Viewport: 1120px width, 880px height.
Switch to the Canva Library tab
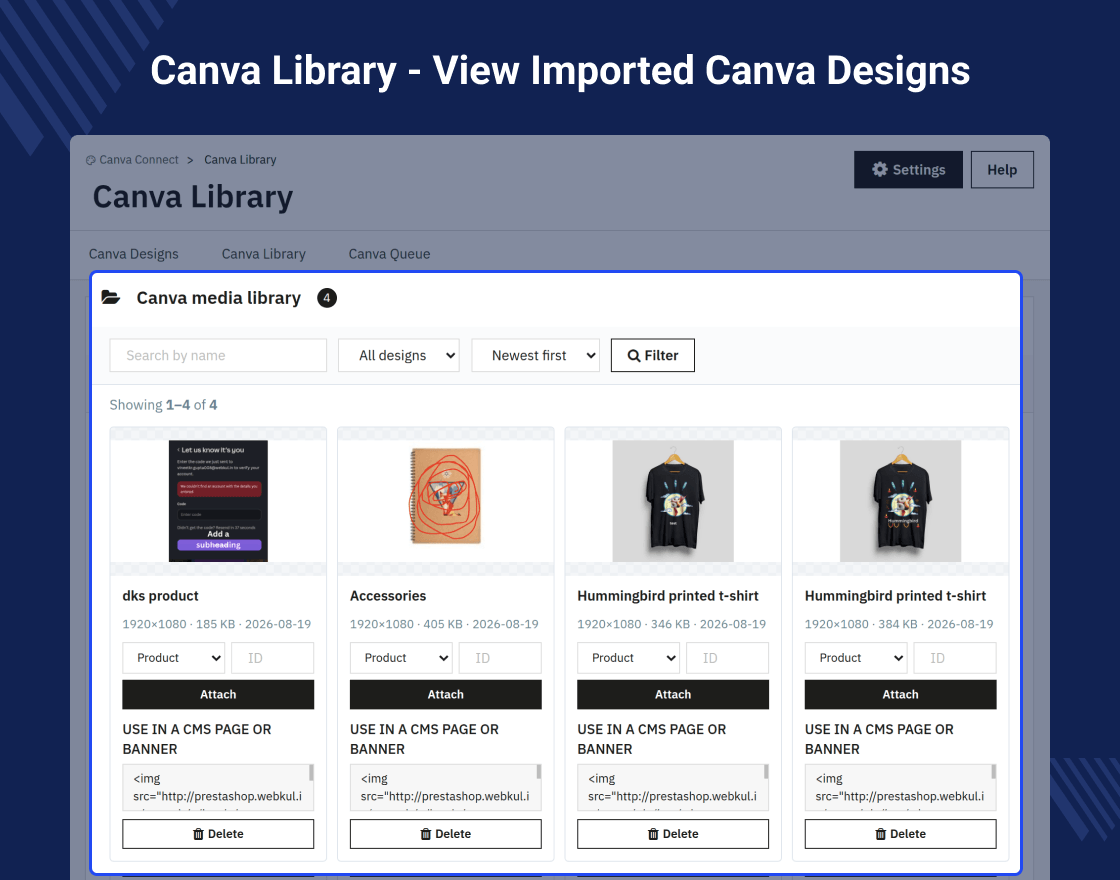point(264,254)
